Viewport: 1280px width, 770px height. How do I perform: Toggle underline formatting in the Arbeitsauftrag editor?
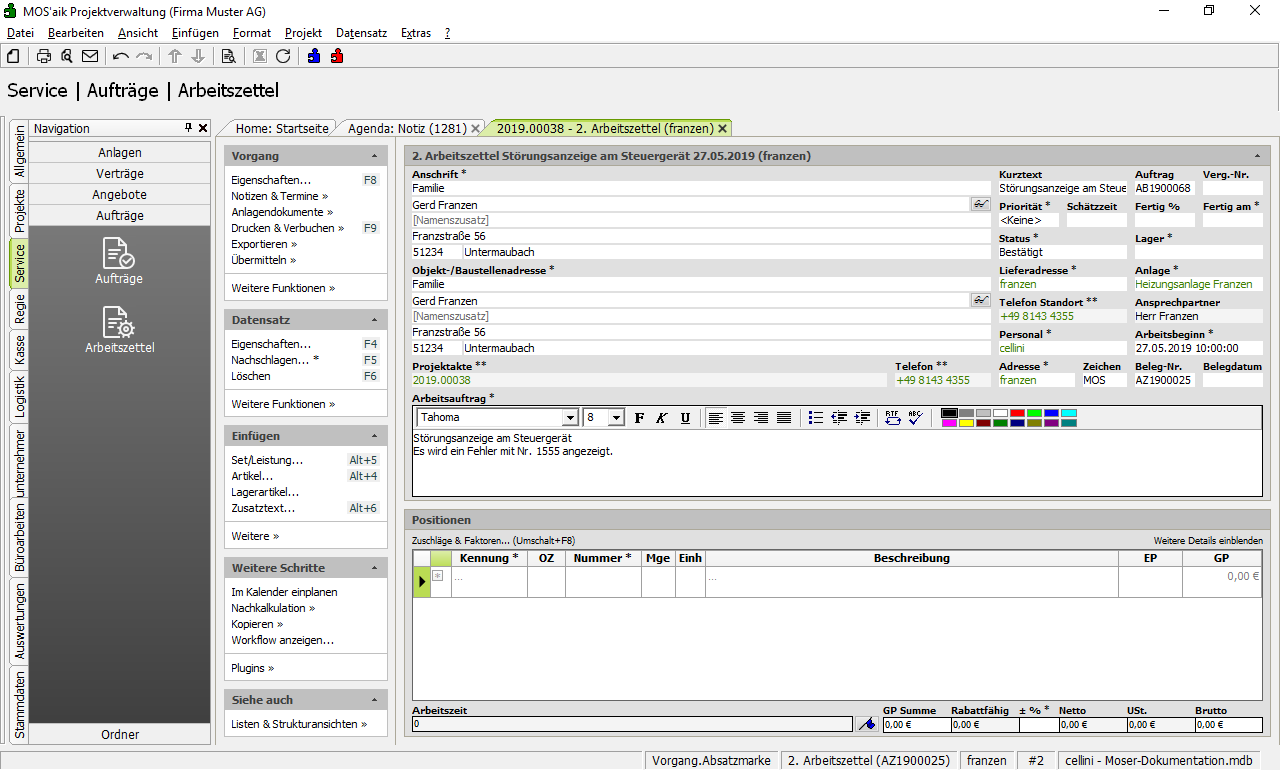[685, 418]
